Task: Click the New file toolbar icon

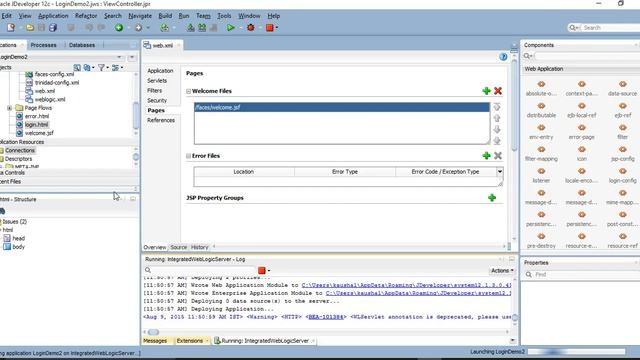Action: click(11, 27)
